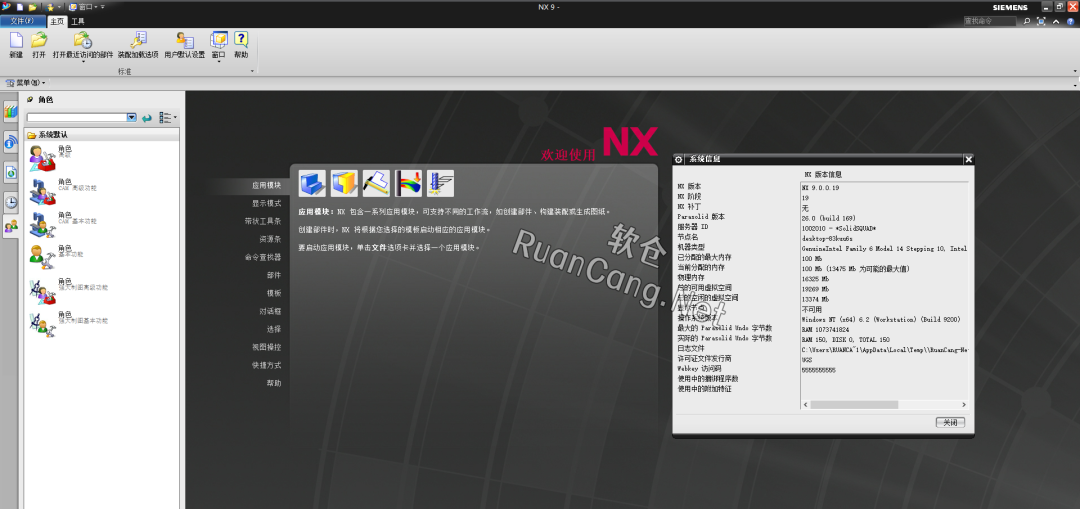
Task: Click the 新建 (New) file icon
Action: [x=16, y=40]
